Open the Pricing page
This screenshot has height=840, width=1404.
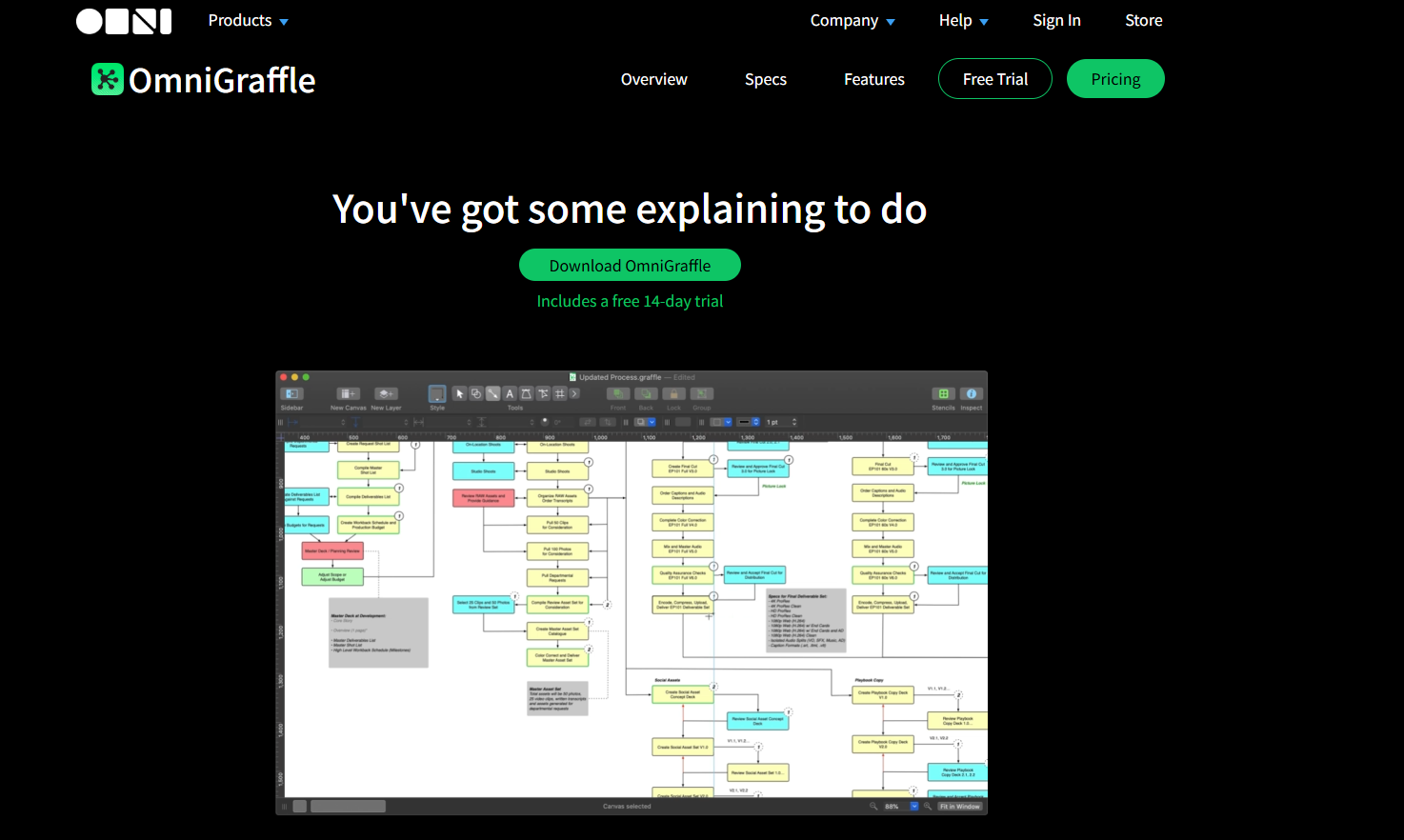(1115, 79)
